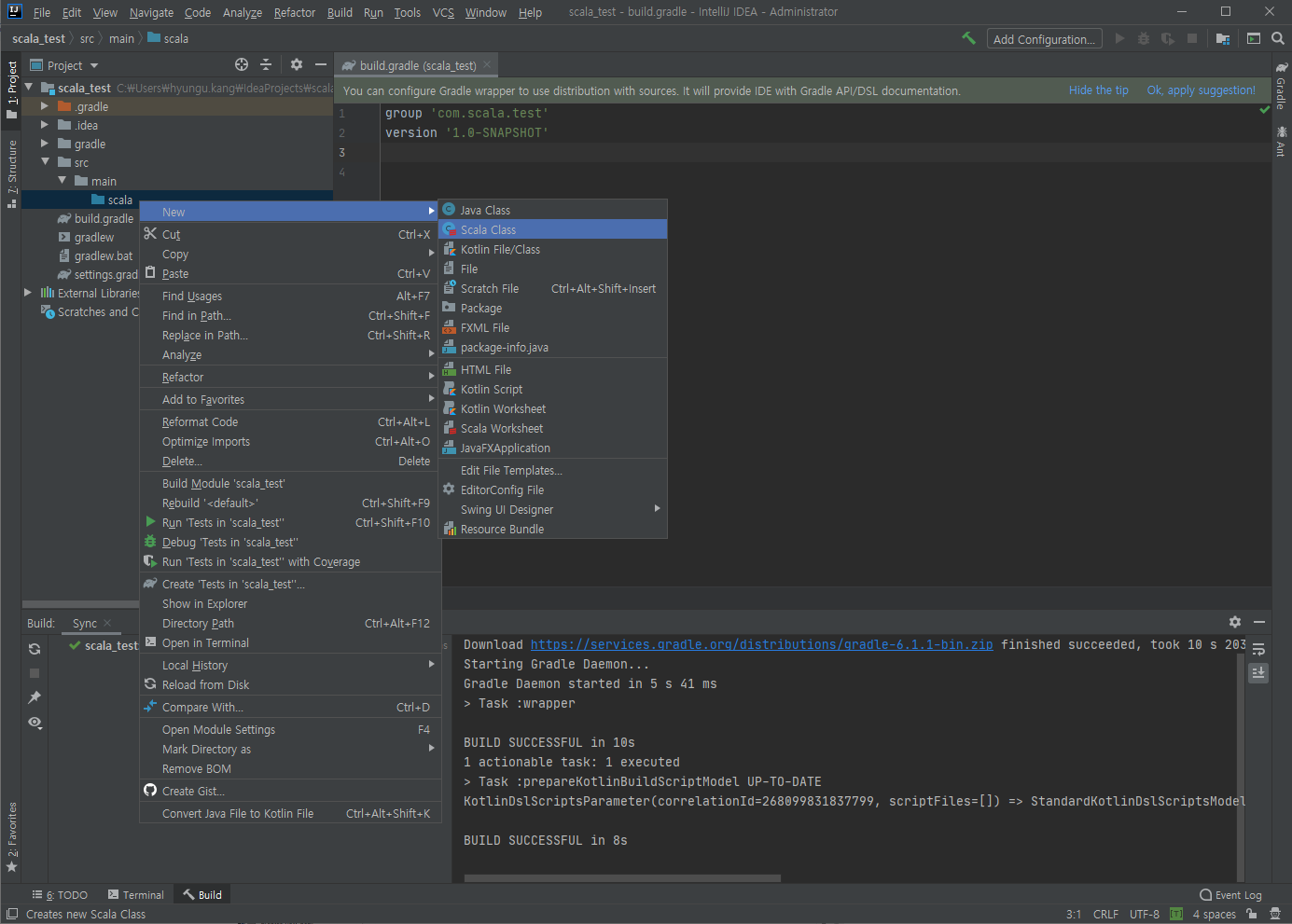Open Project panel gear settings

297,64
